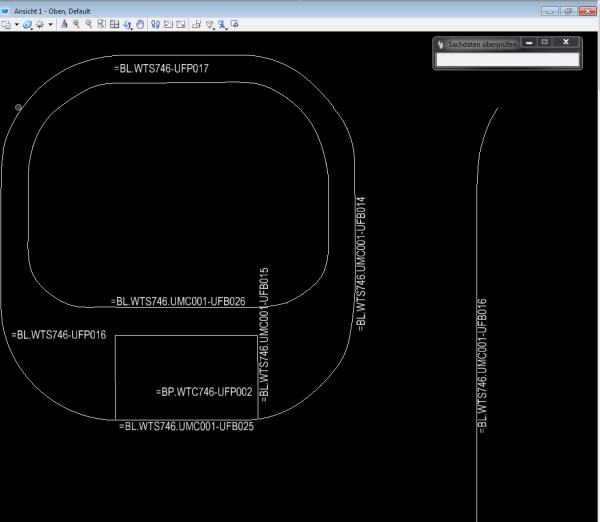
Task: Click the Update View icon
Action: [64, 23]
